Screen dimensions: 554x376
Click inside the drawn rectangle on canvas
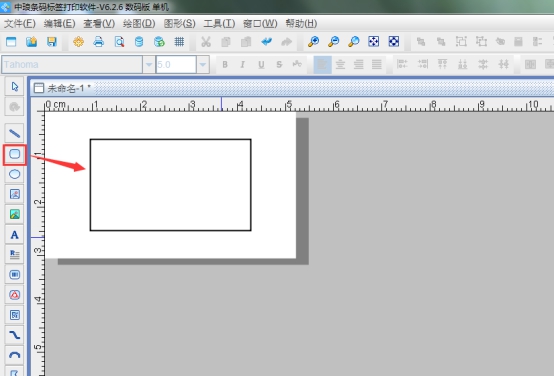pyautogui.click(x=171, y=185)
